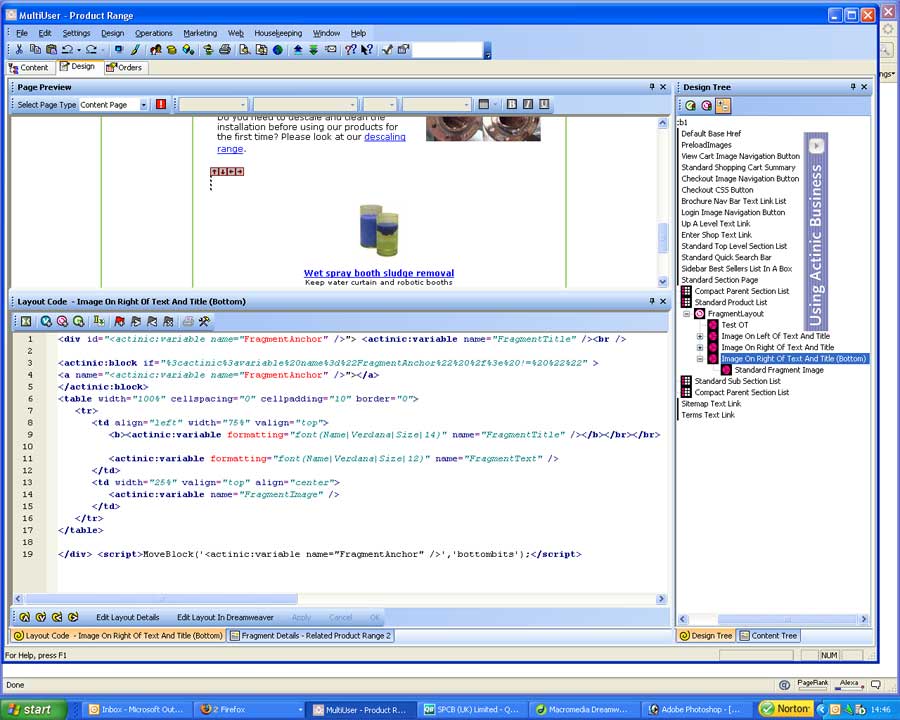
Task: Click the paintbrush icon in main toolbar
Action: pyautogui.click(x=135, y=49)
